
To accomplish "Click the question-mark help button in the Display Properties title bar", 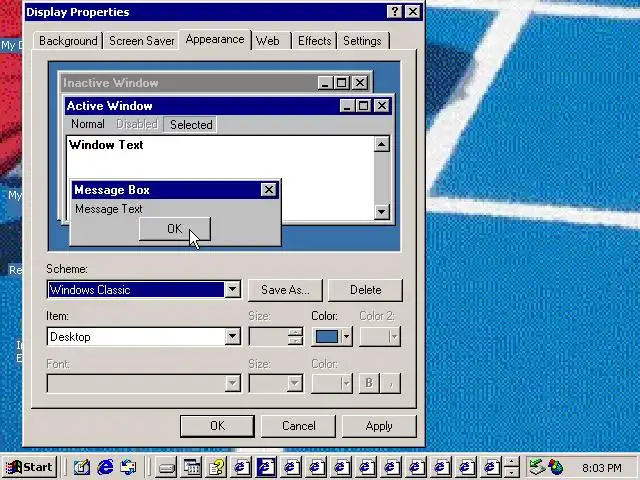I will (x=394, y=11).
